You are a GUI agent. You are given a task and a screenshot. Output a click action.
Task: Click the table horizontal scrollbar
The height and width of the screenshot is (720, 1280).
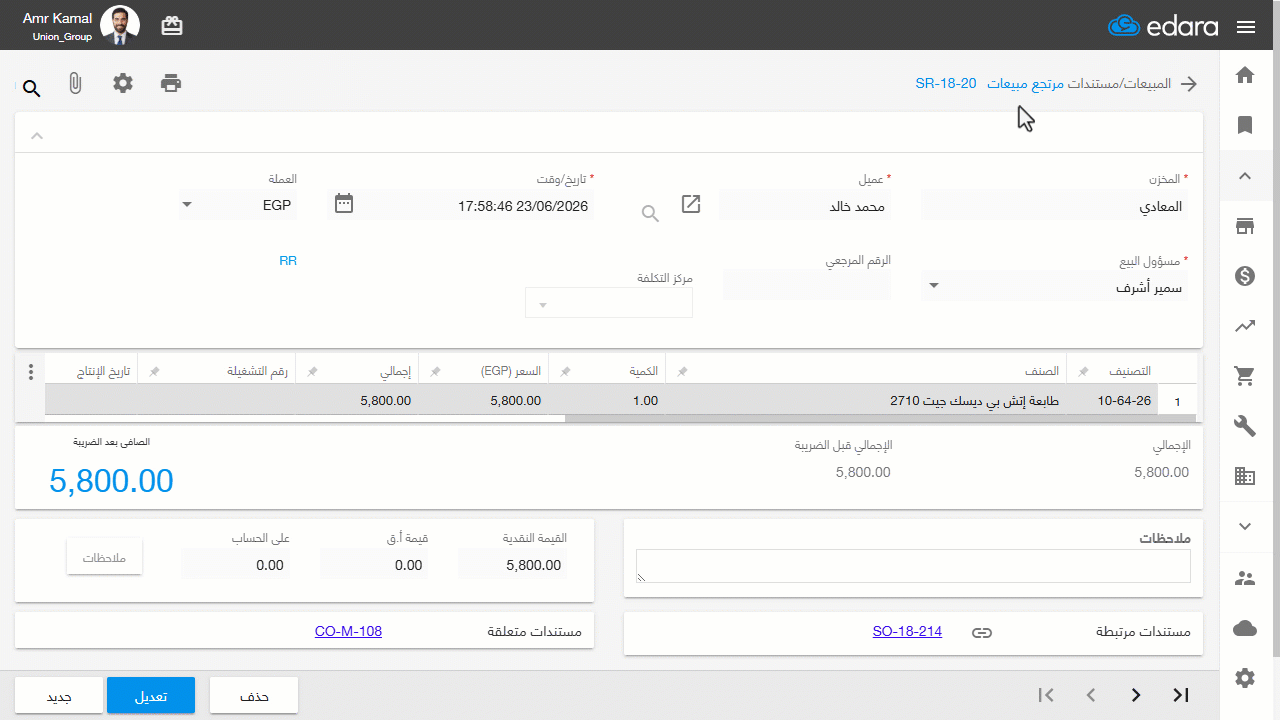click(880, 419)
